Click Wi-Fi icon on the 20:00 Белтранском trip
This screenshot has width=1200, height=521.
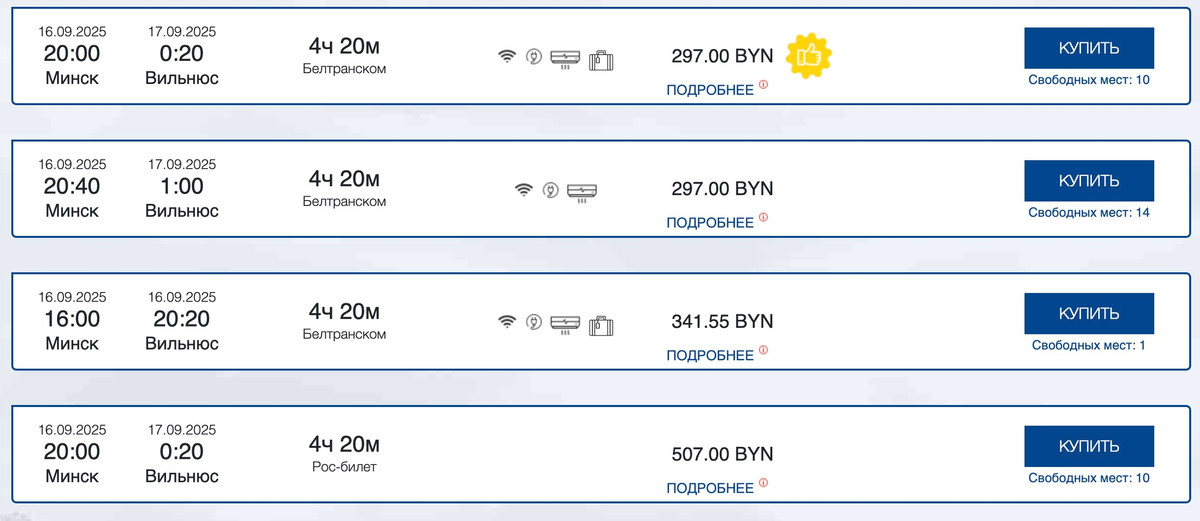click(x=507, y=56)
